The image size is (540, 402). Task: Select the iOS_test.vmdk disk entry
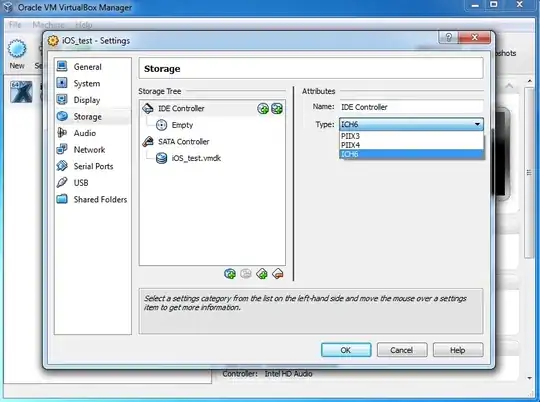coord(196,158)
